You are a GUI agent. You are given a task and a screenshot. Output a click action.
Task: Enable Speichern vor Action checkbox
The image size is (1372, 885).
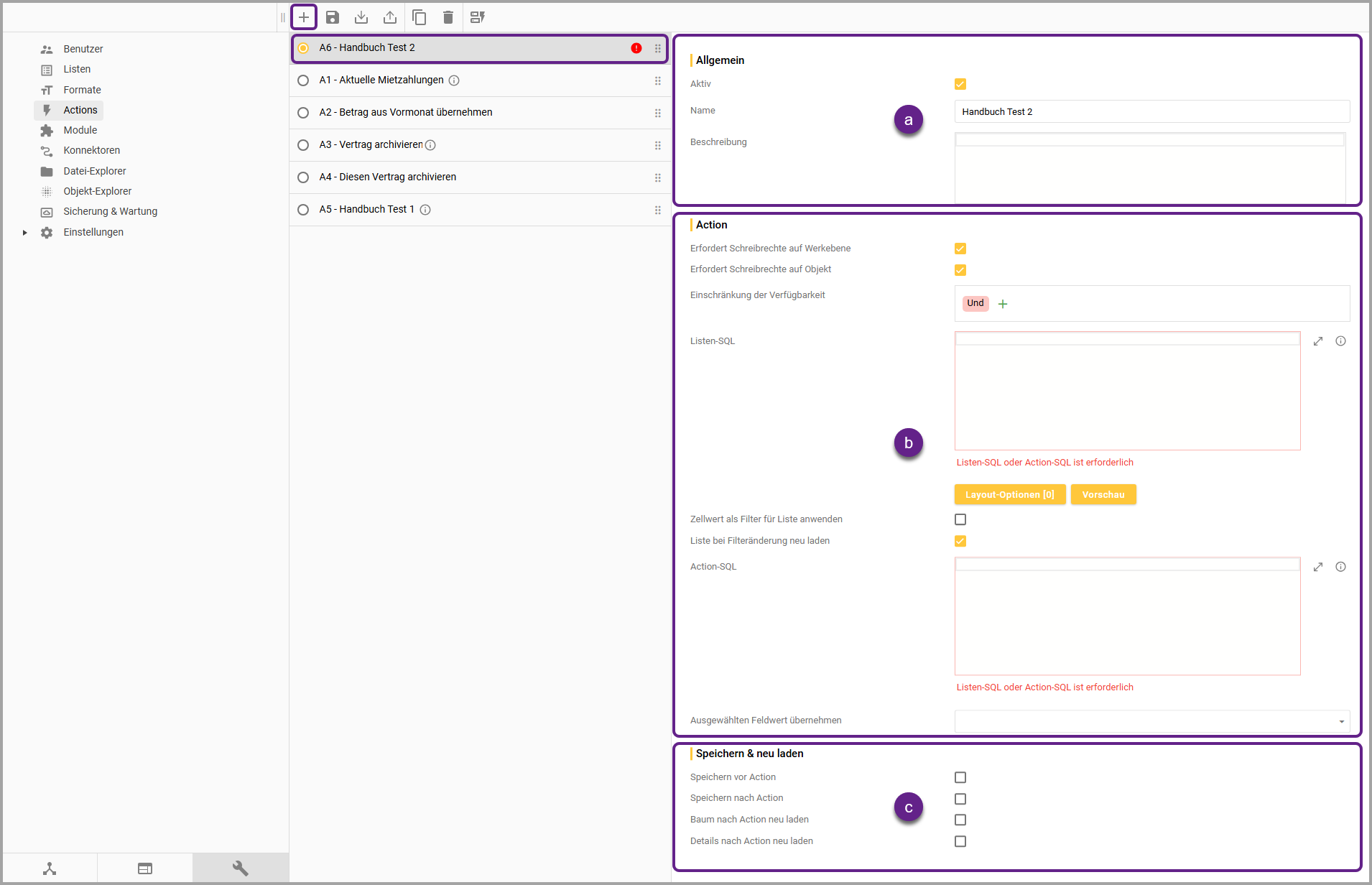960,777
